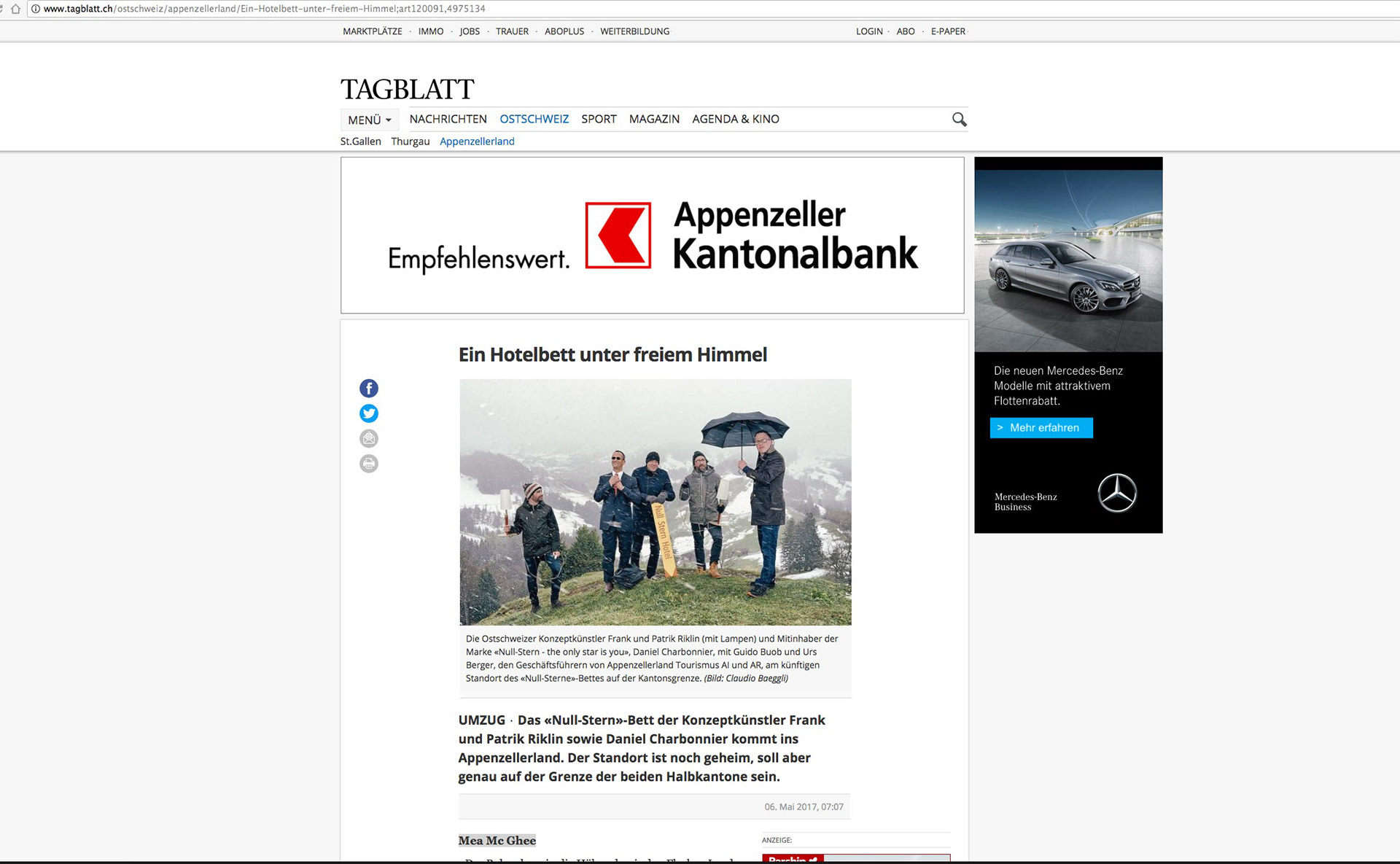Image resolution: width=1400 pixels, height=864 pixels.
Task: Select the St.Gallen sub-region tab
Action: tap(360, 141)
